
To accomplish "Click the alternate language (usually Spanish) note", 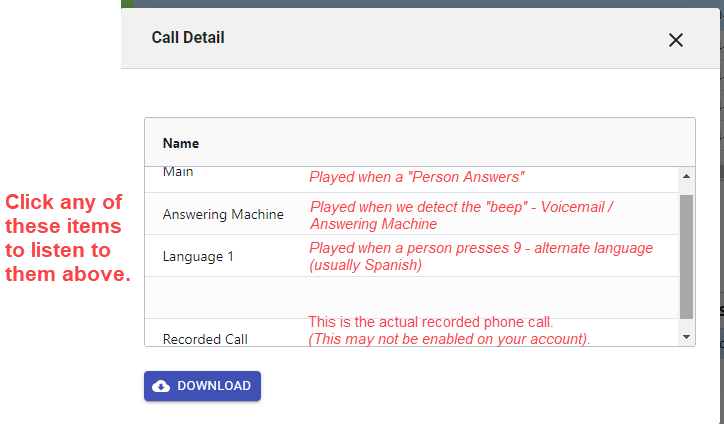I will (480, 256).
